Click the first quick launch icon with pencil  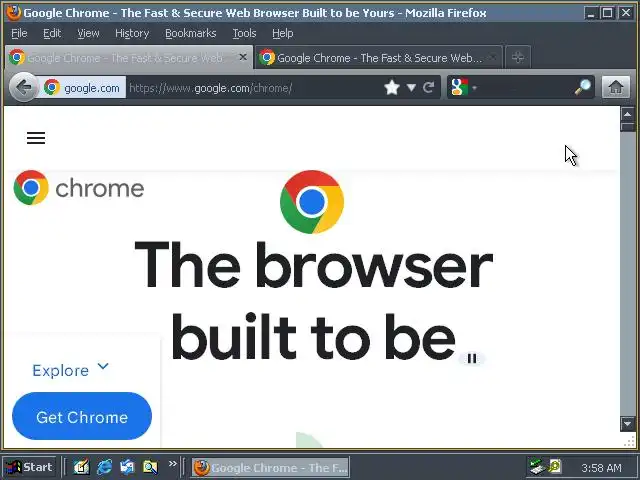click(x=81, y=467)
